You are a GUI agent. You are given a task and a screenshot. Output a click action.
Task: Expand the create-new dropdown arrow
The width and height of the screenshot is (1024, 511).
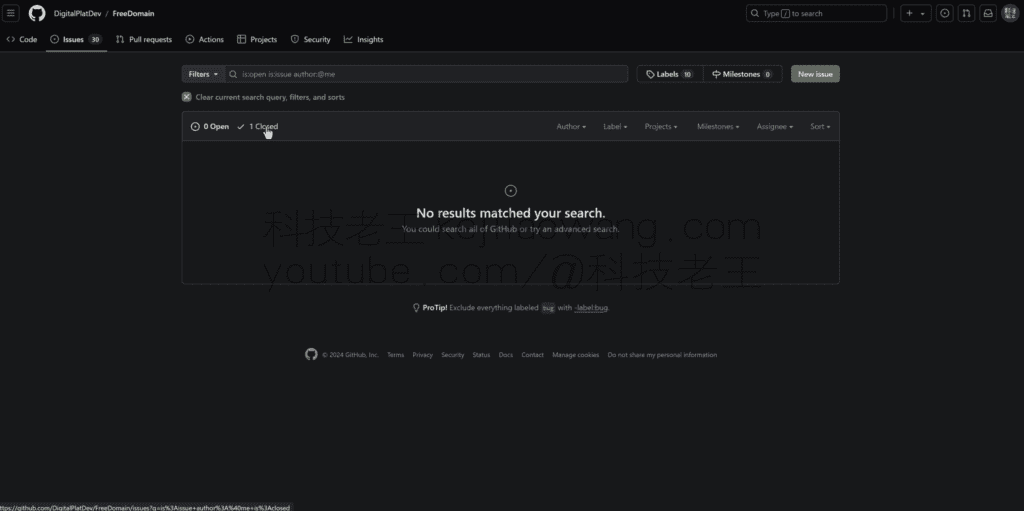(x=923, y=13)
